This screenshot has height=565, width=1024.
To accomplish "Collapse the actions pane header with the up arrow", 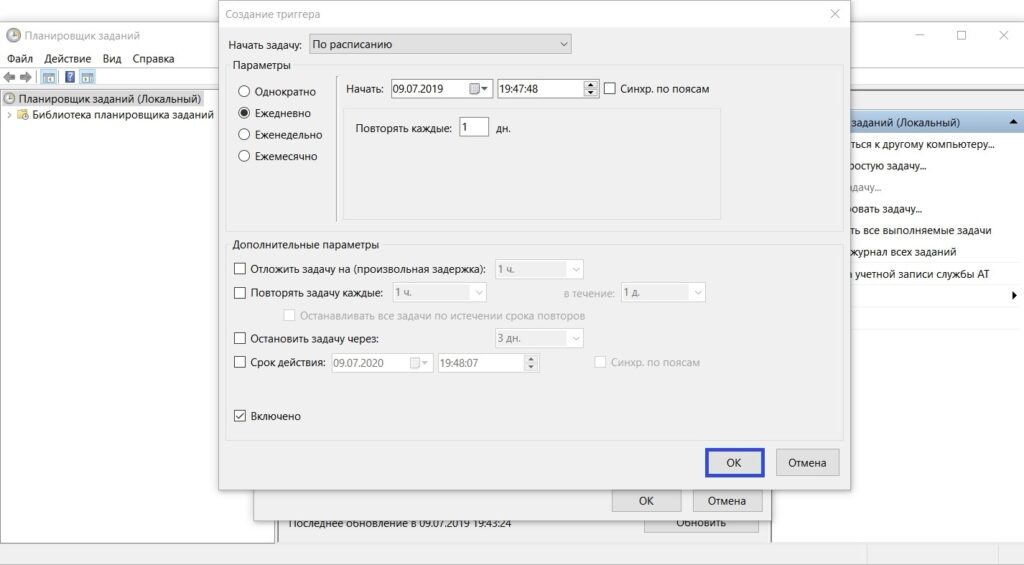I will pyautogui.click(x=1013, y=122).
